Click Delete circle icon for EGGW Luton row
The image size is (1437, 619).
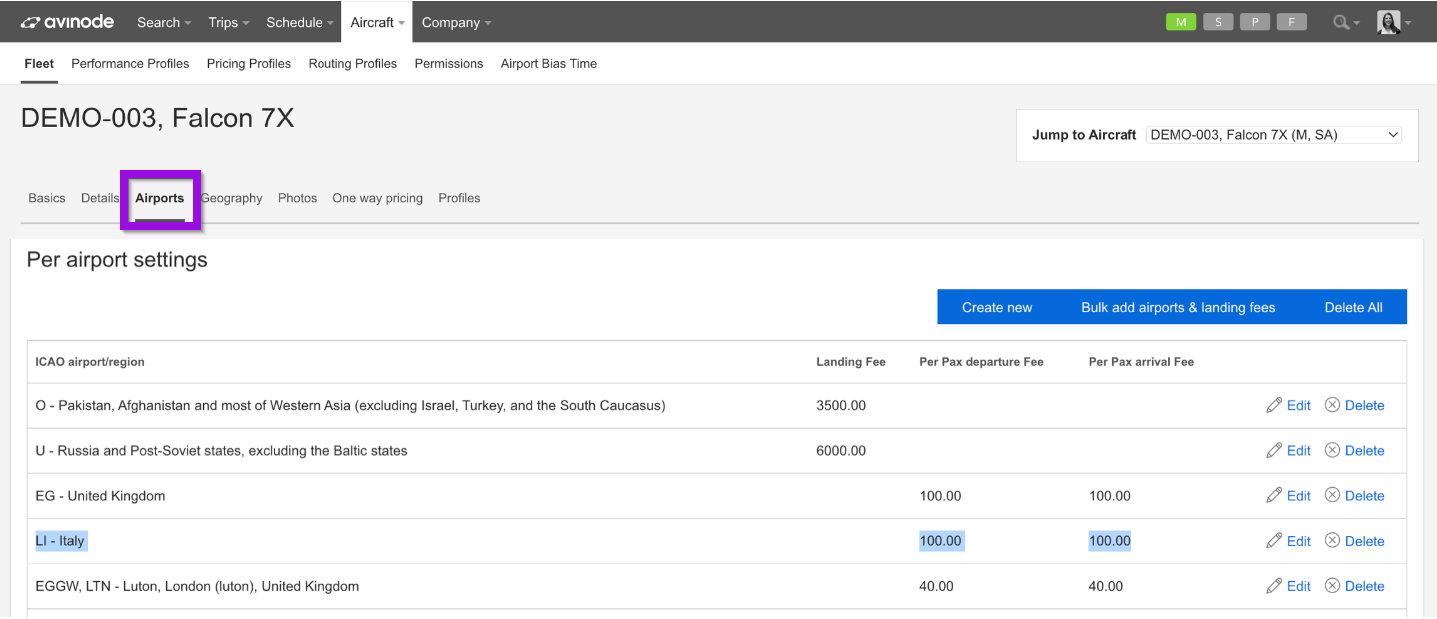coord(1332,586)
